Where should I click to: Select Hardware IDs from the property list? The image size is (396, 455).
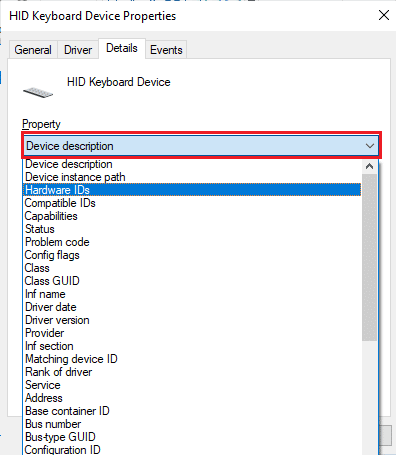pos(192,190)
